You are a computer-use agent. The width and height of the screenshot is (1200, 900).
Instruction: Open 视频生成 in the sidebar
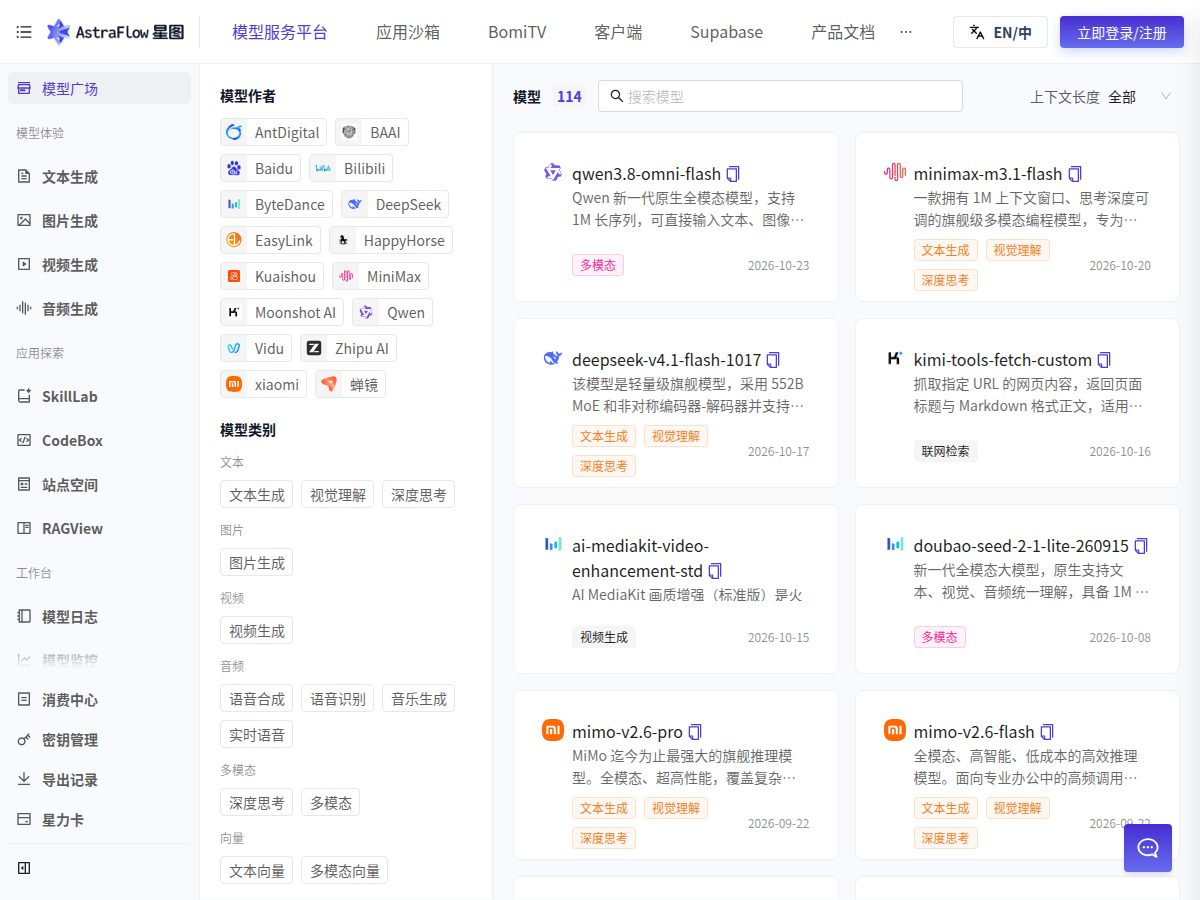pyautogui.click(x=99, y=265)
